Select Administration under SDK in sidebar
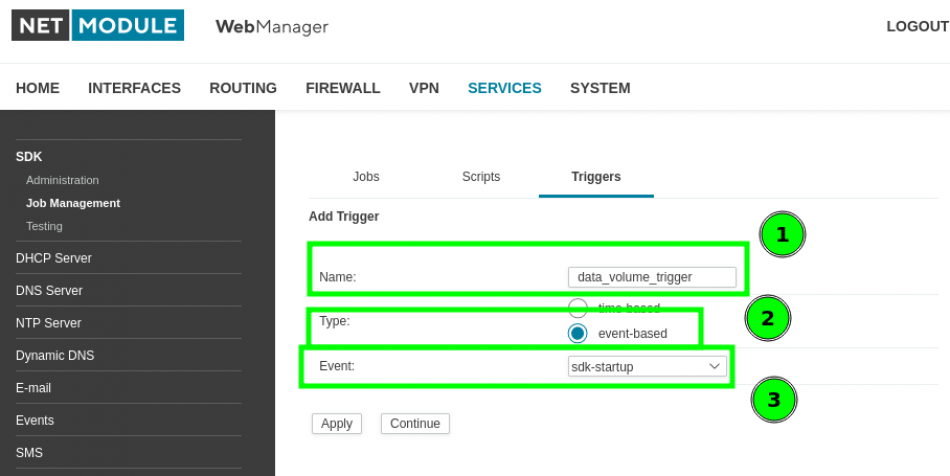950x476 pixels. (x=62, y=180)
